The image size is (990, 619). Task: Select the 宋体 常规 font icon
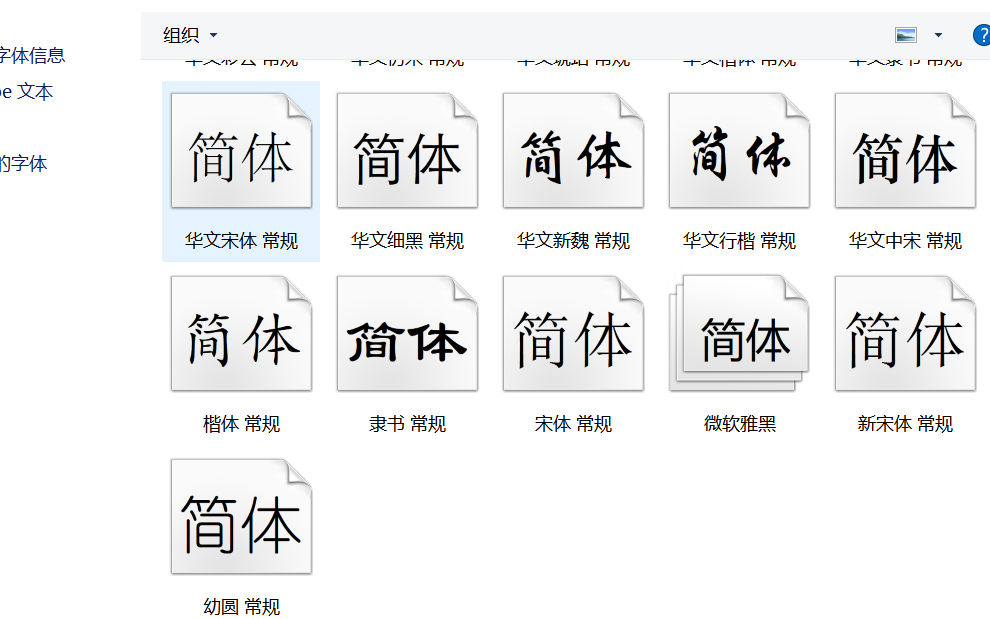click(573, 334)
